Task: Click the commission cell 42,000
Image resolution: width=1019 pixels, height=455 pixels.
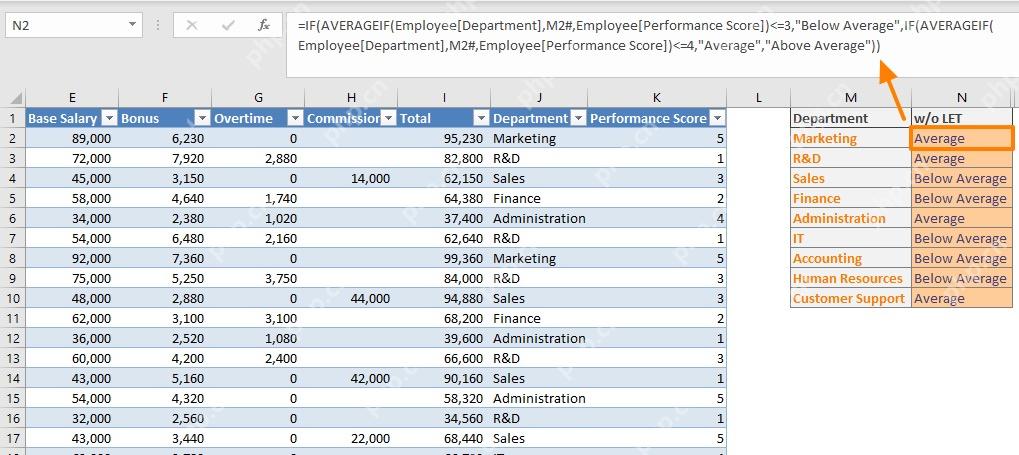Action: (x=351, y=378)
